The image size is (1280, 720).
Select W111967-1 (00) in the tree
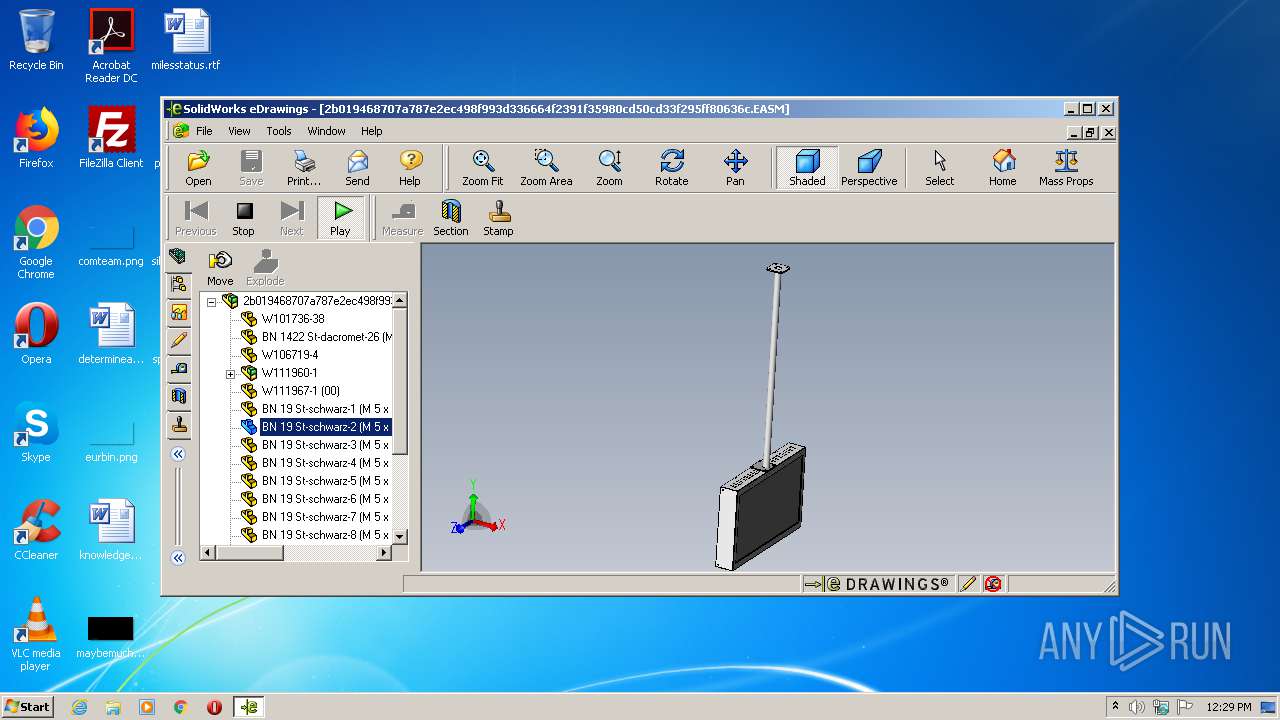click(300, 391)
